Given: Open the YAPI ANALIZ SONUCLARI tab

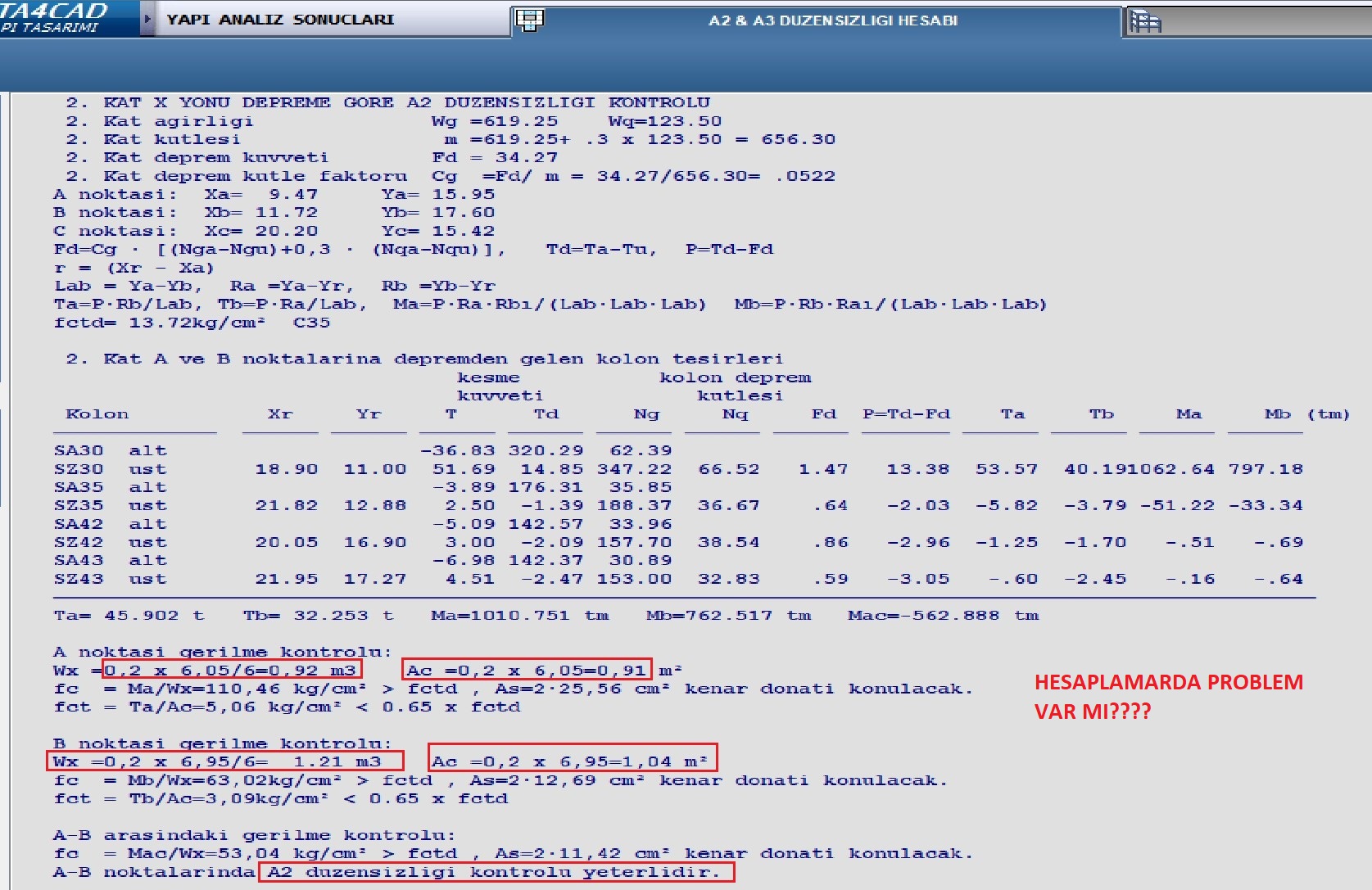Looking at the screenshot, I should [280, 20].
